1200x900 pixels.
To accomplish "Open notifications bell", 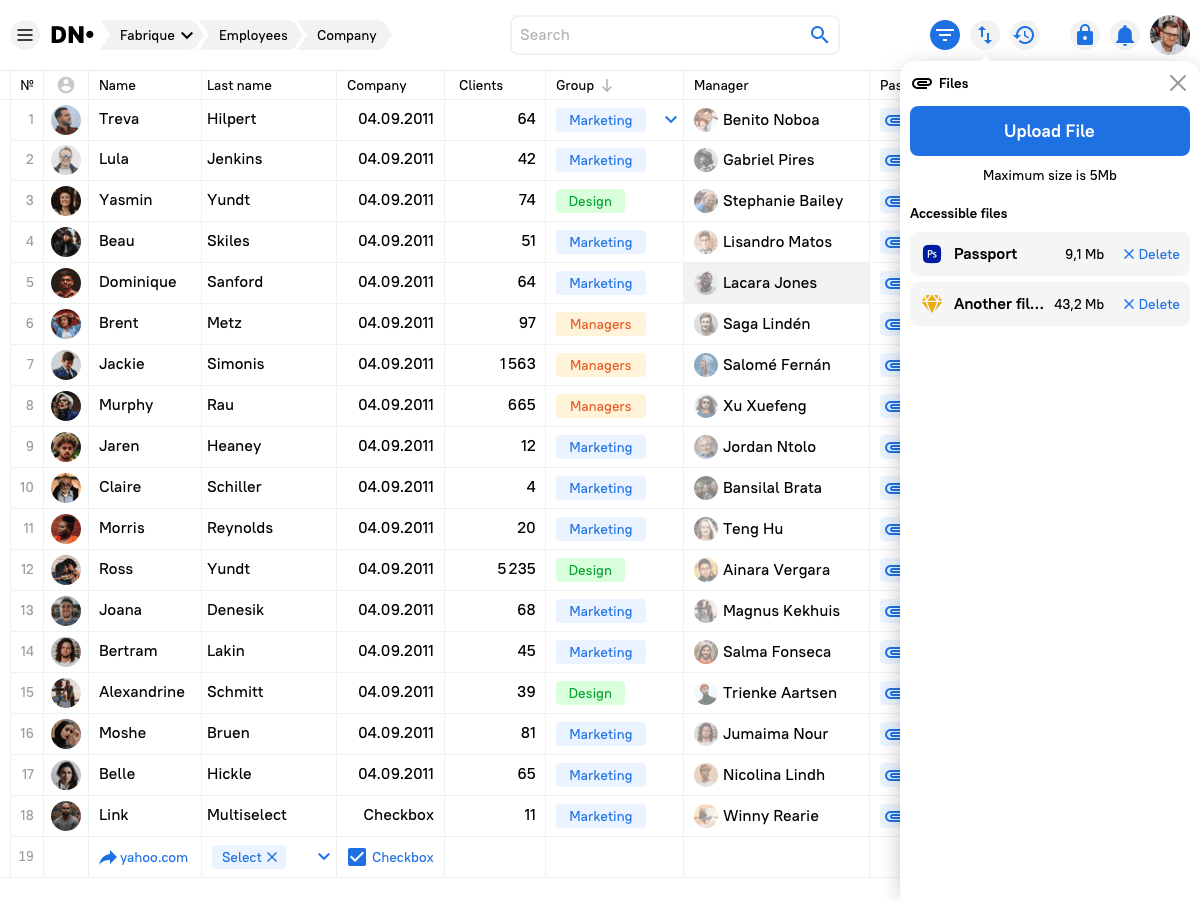I will click(x=1125, y=35).
